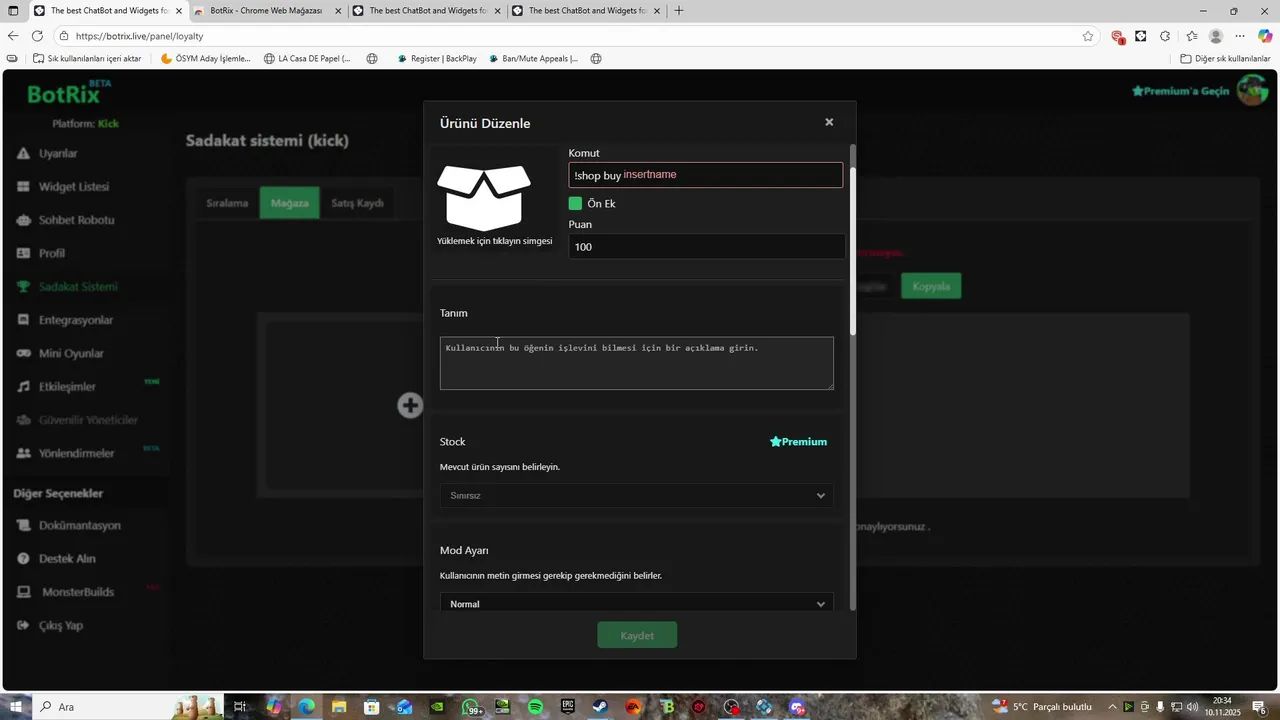Viewport: 1280px width, 720px height.
Task: Reload the page with the refresh icon
Action: pos(37,36)
